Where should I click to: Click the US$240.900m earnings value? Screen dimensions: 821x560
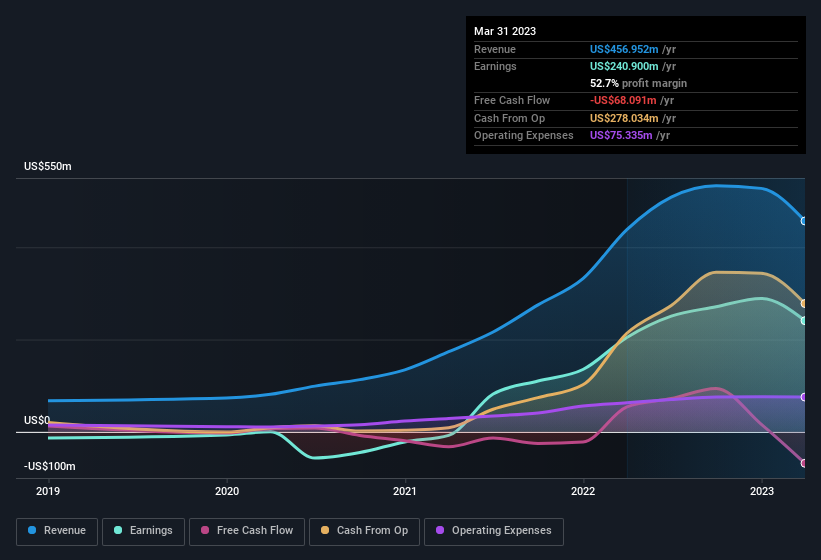click(624, 66)
